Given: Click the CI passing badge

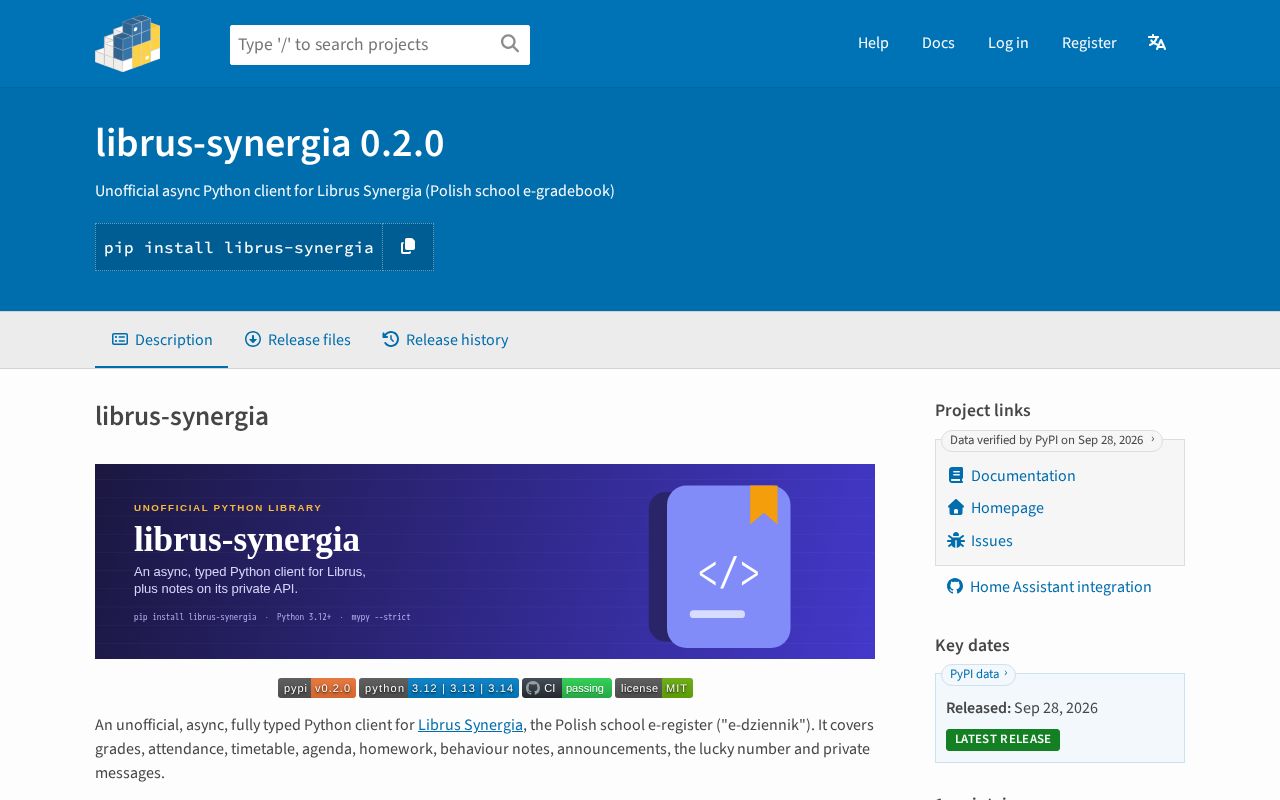Looking at the screenshot, I should click(x=567, y=688).
